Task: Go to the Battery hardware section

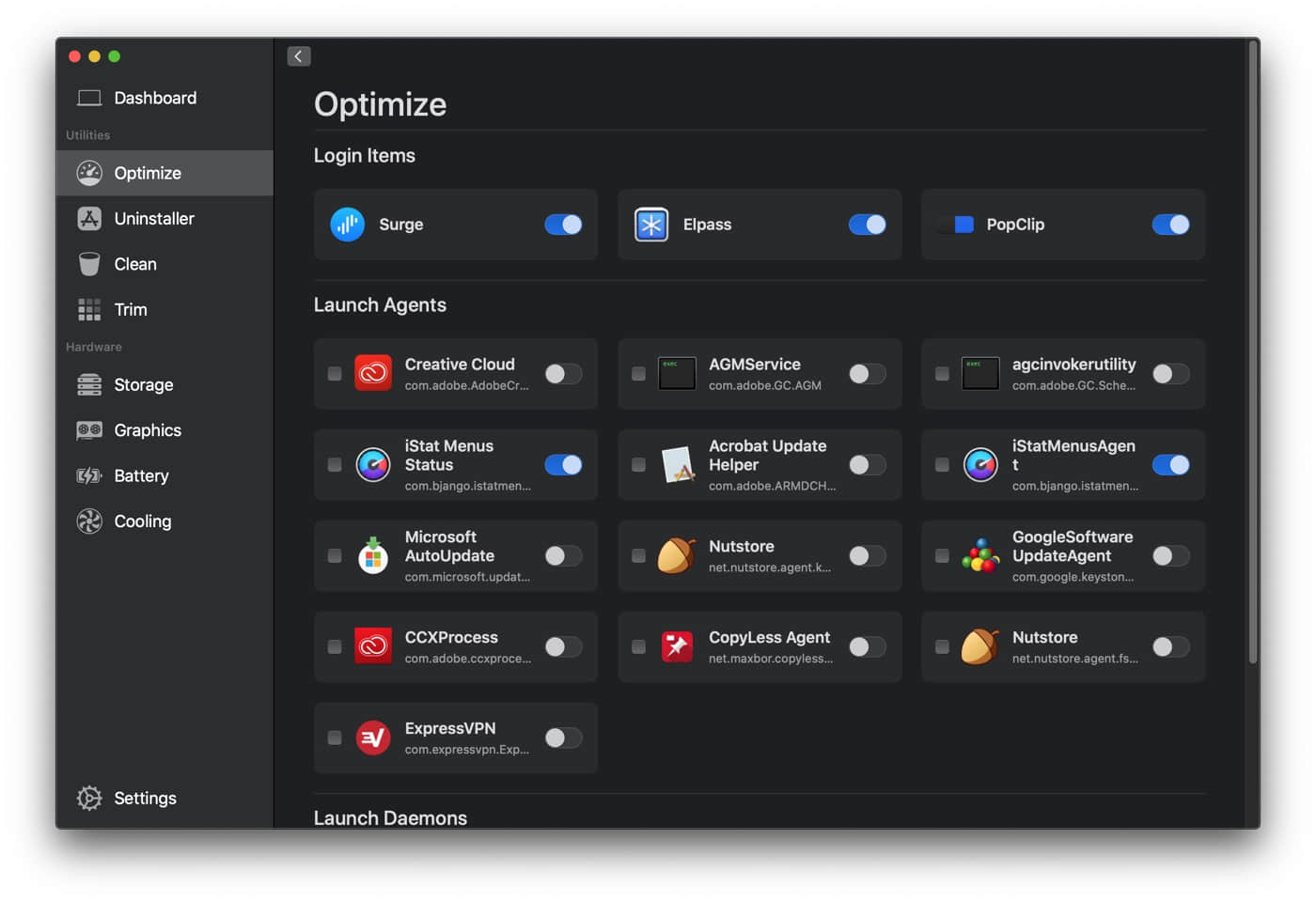Action: pyautogui.click(x=164, y=475)
